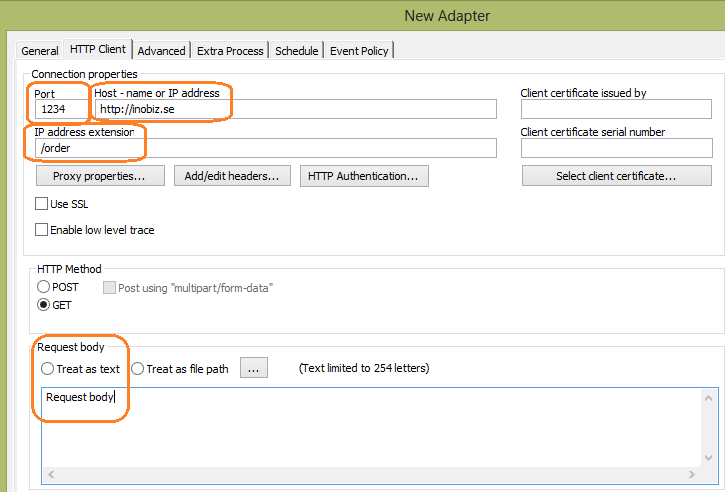Open HTTP Authentication settings
Screen dimensions: 725x492
tap(364, 176)
